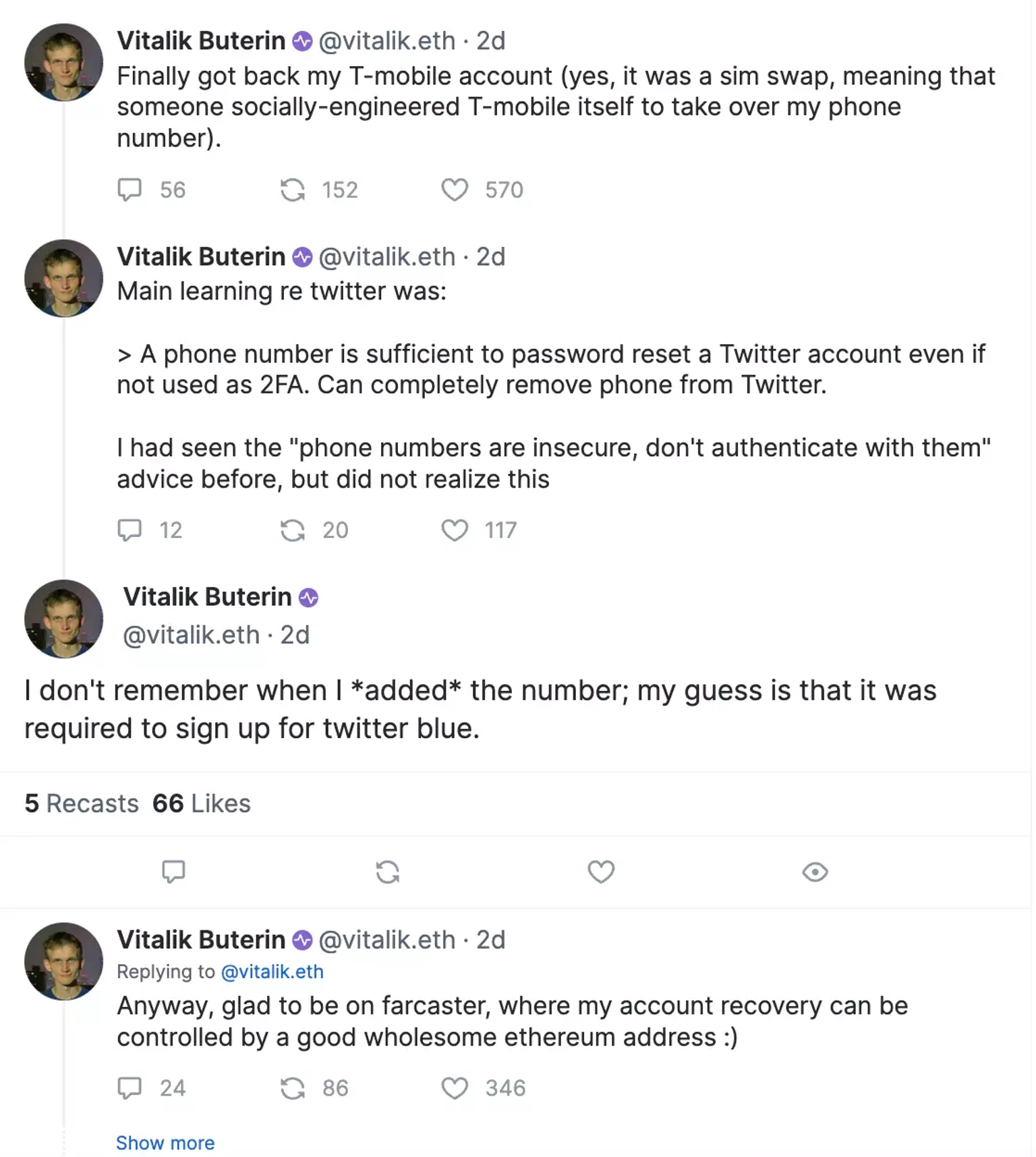View the 66 Likes list

pyautogui.click(x=201, y=803)
